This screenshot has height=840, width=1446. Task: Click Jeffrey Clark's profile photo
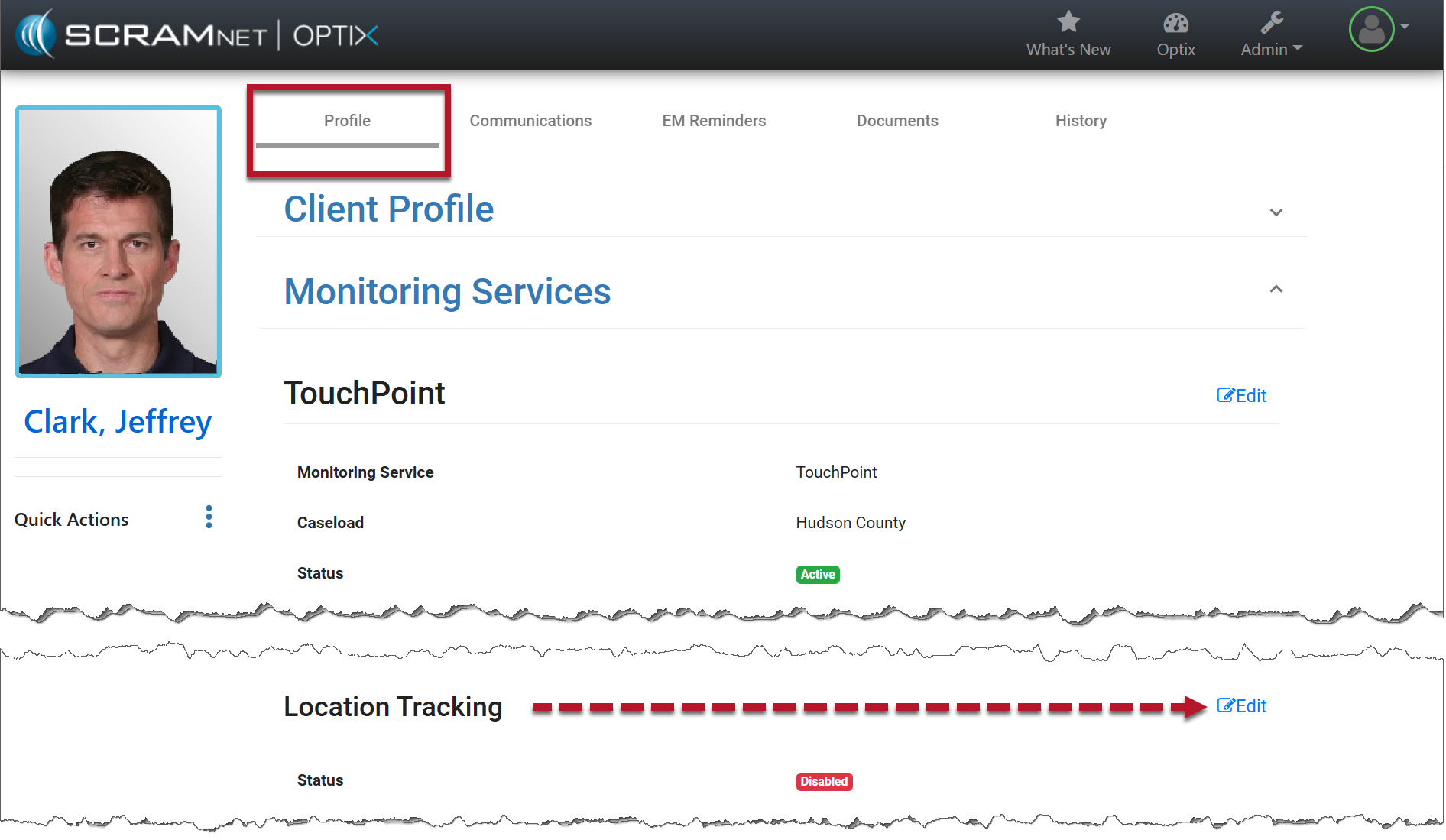tap(118, 242)
